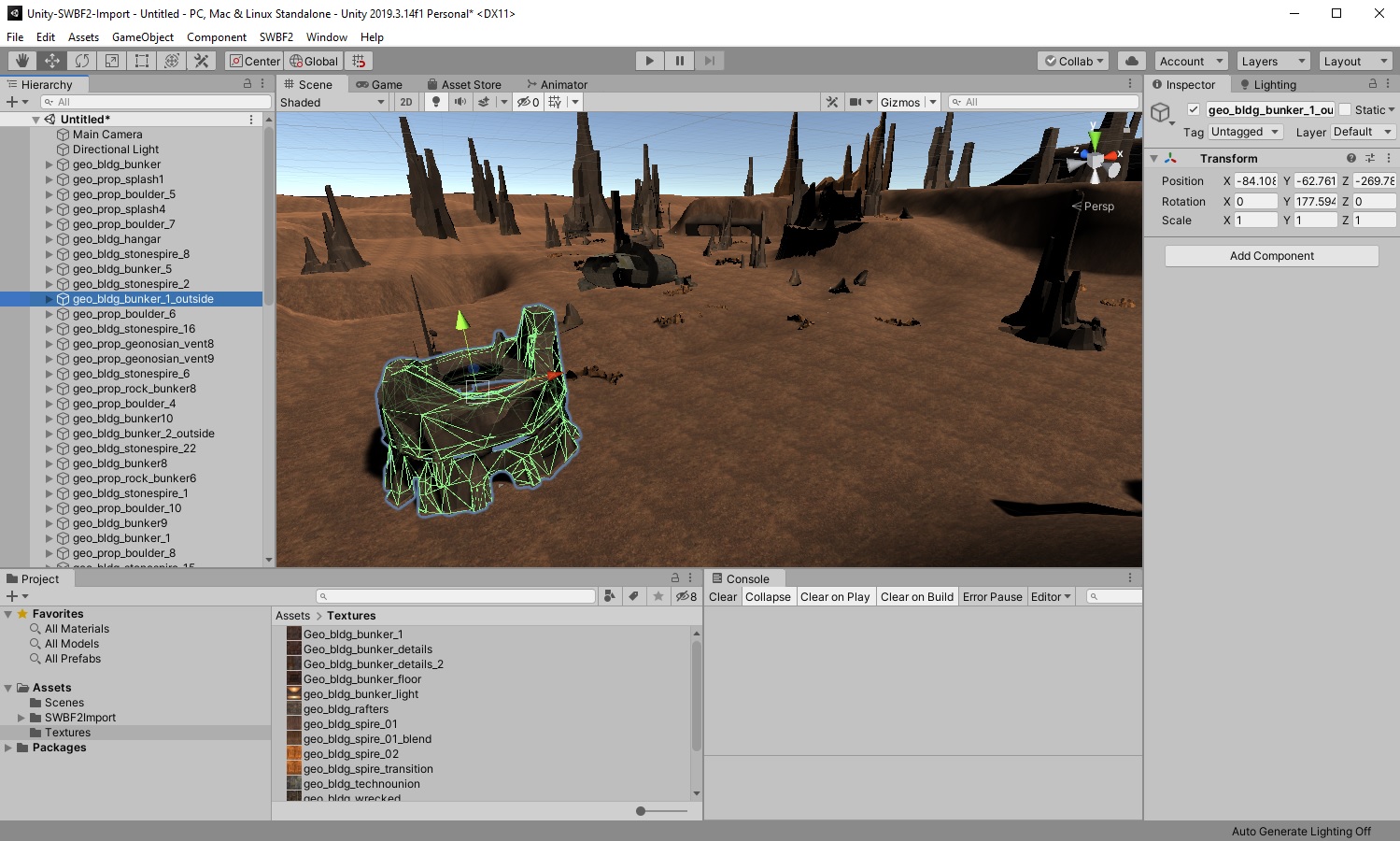
Task: Open the Account dropdown
Action: click(x=1191, y=61)
